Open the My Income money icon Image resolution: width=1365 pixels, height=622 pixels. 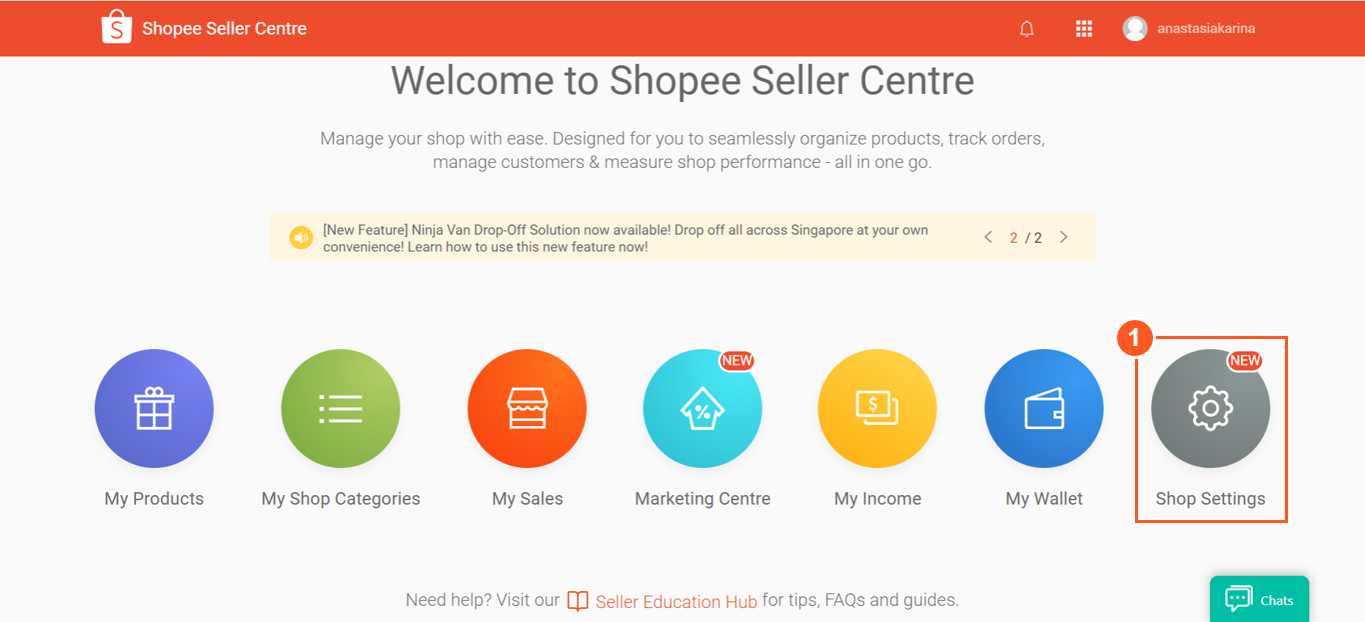point(877,409)
